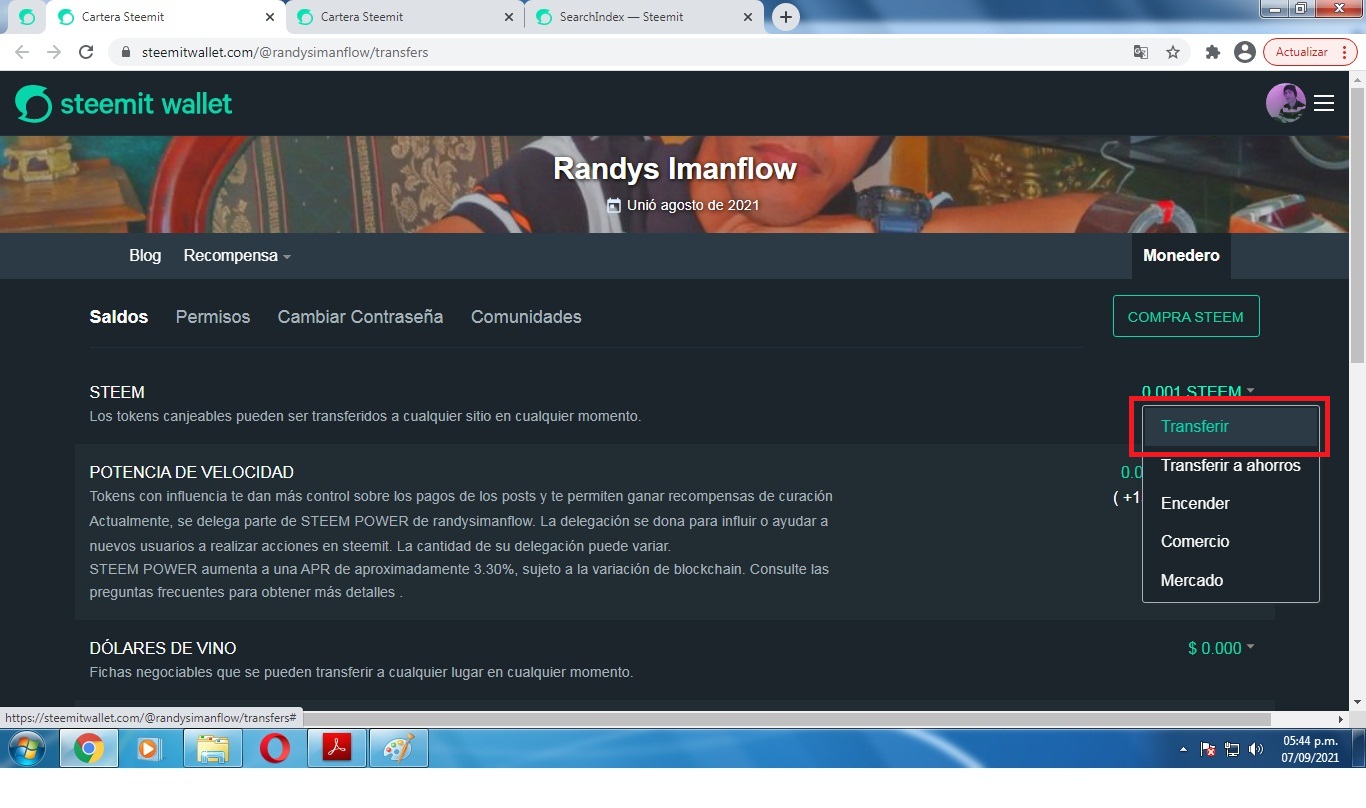The image size is (1366, 808).
Task: Click the Randys Imanflow profile name
Action: [x=675, y=168]
